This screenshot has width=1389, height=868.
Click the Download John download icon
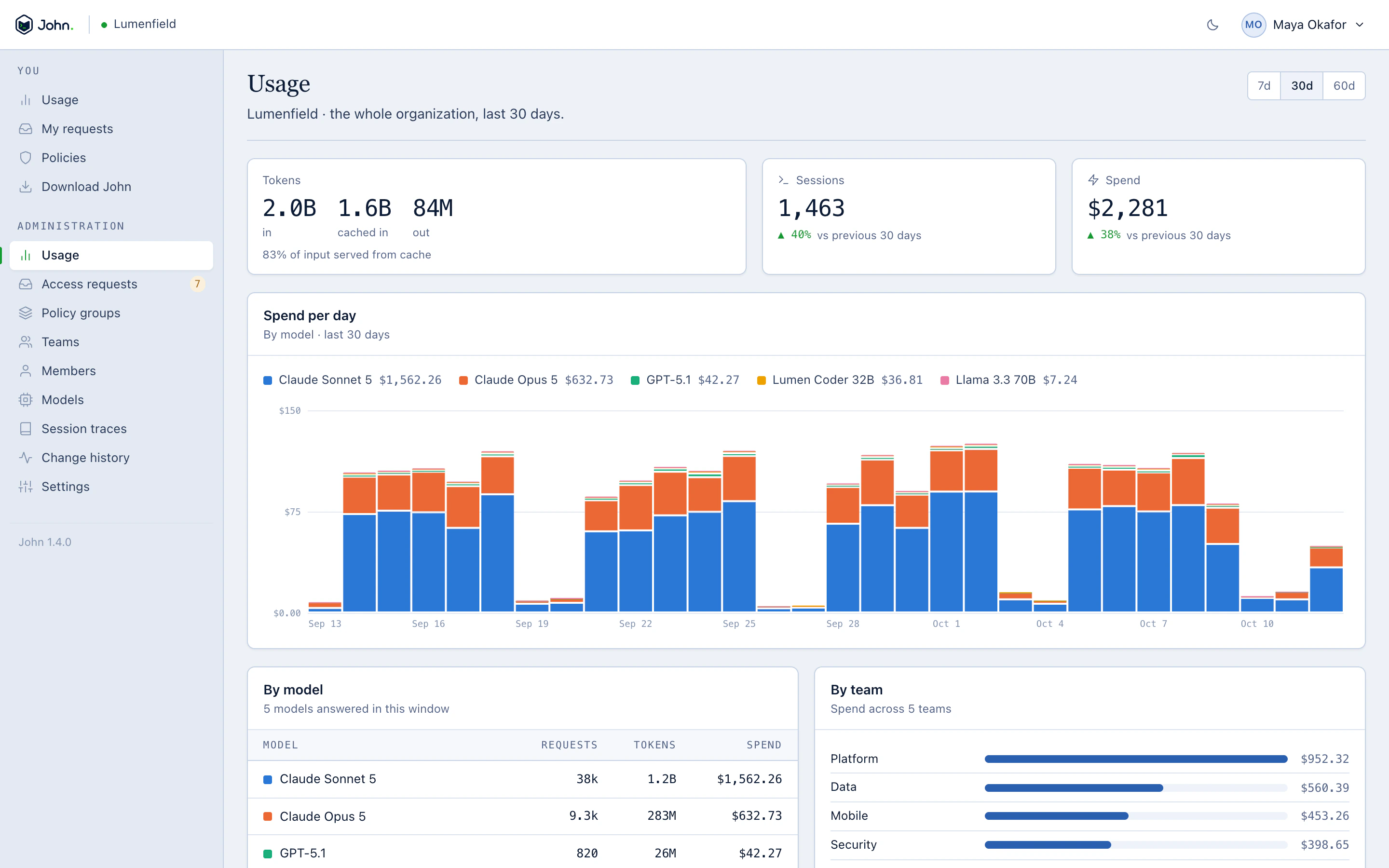[25, 187]
